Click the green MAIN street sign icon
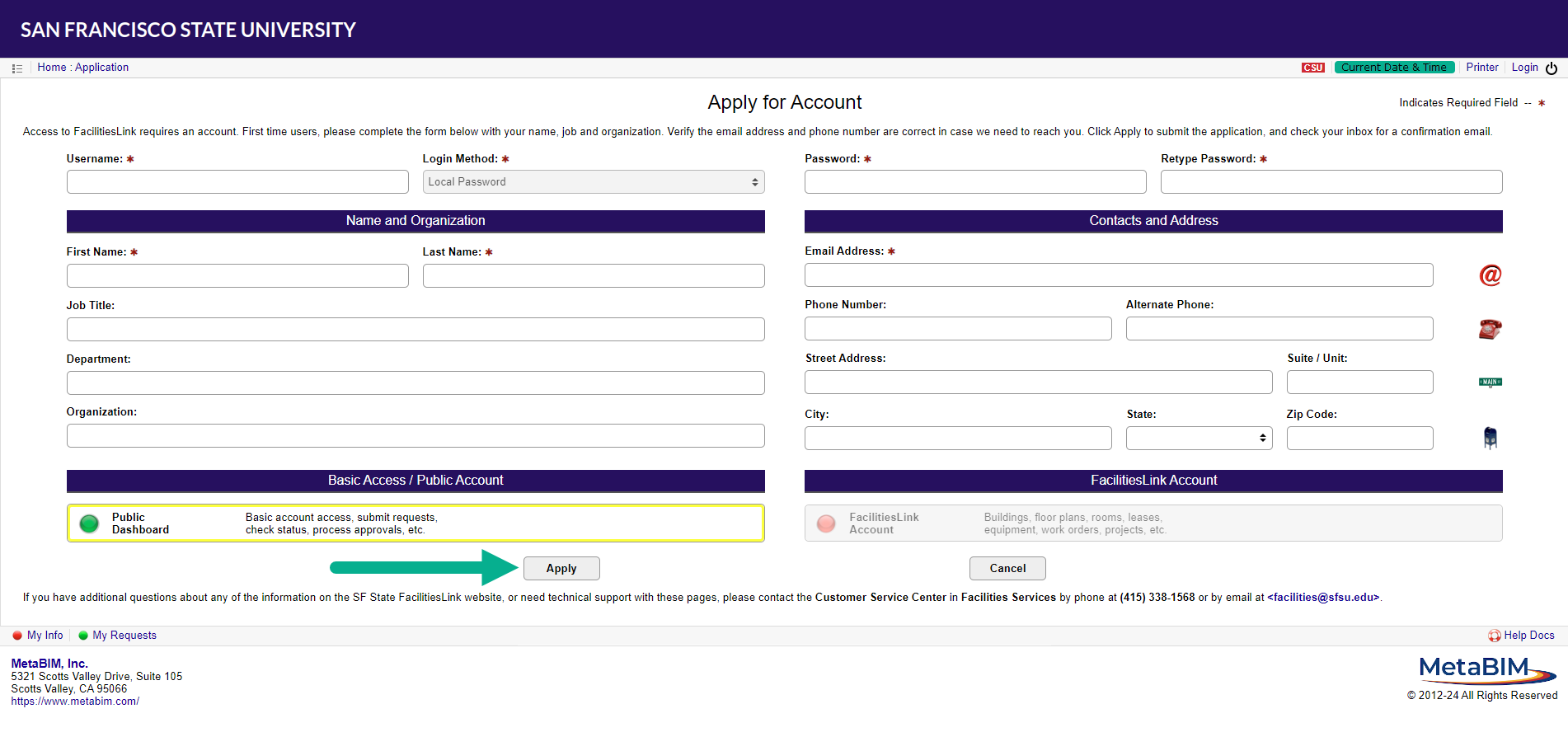Image resolution: width=1568 pixels, height=751 pixels. point(1491,383)
